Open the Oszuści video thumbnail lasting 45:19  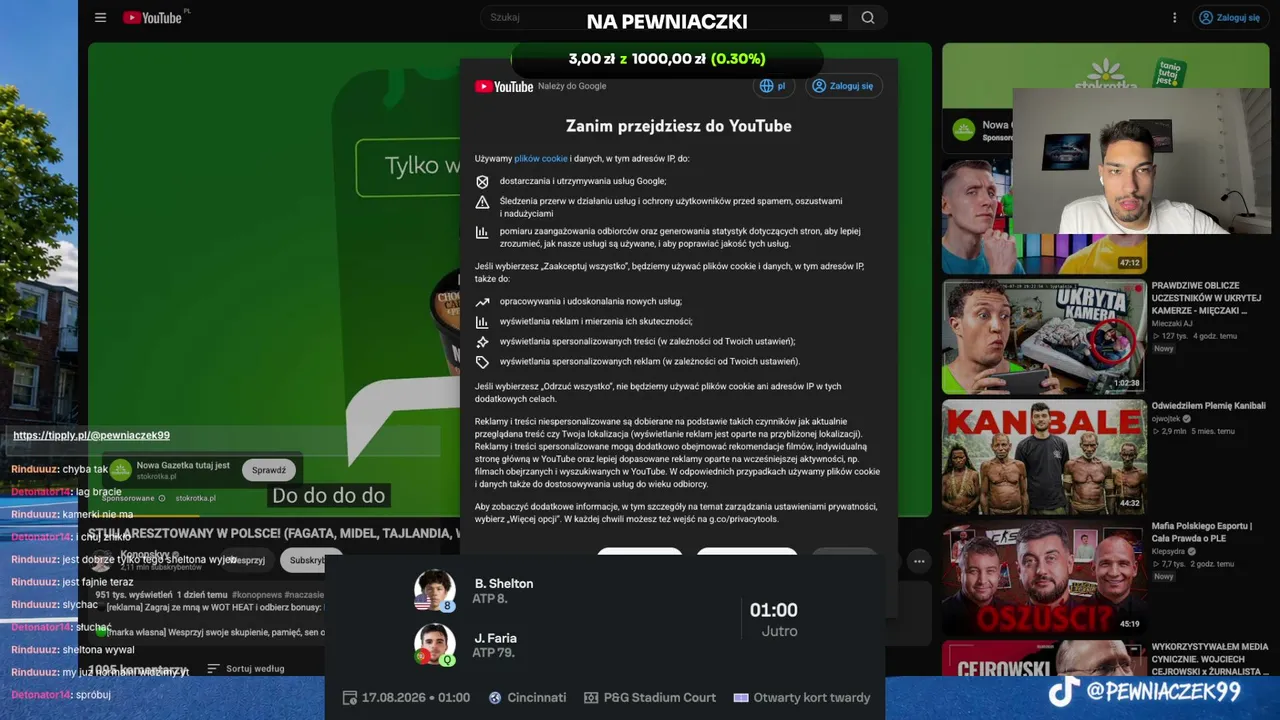(1044, 577)
